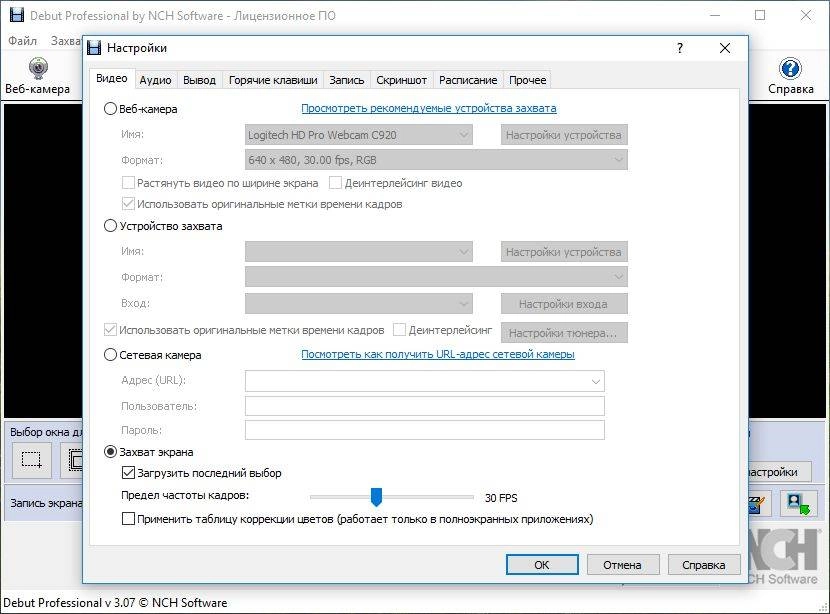Click the question mark help button in dialog
Screen dimensions: 830x614
click(x=680, y=48)
